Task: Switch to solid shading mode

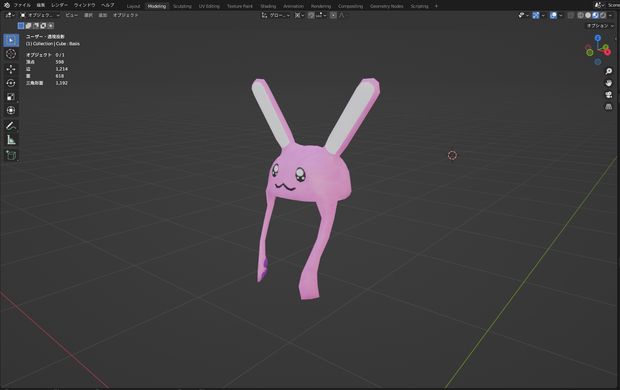Action: coord(588,15)
